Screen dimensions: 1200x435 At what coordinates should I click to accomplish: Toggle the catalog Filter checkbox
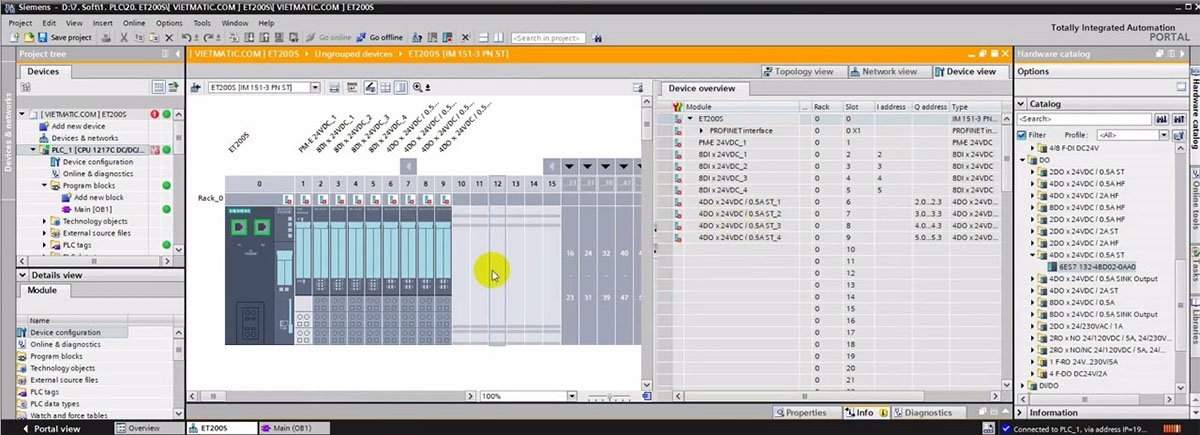click(1022, 134)
